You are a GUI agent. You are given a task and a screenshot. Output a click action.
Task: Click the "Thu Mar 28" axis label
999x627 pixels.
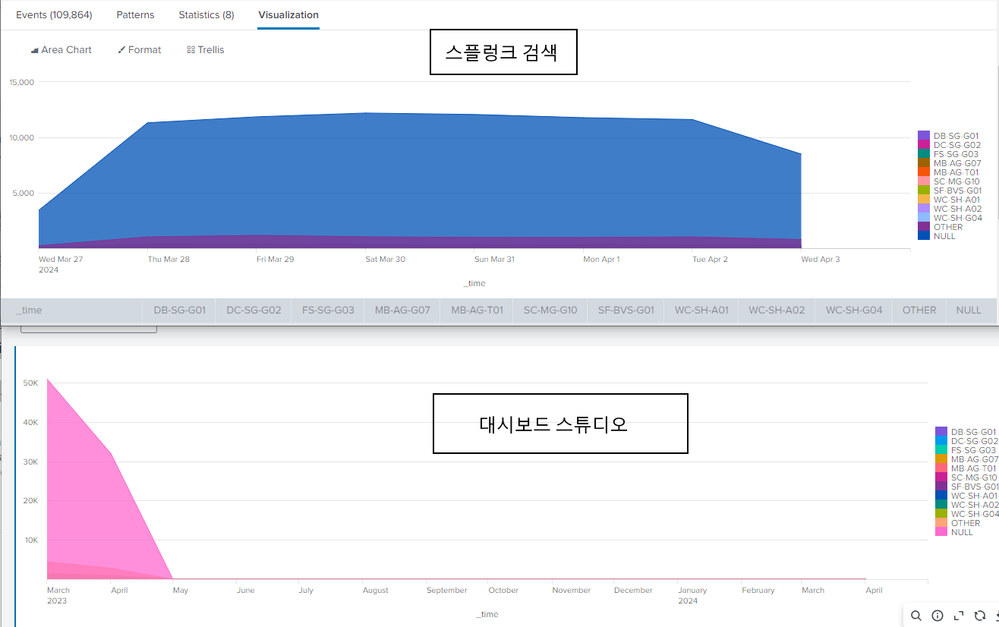tap(168, 259)
